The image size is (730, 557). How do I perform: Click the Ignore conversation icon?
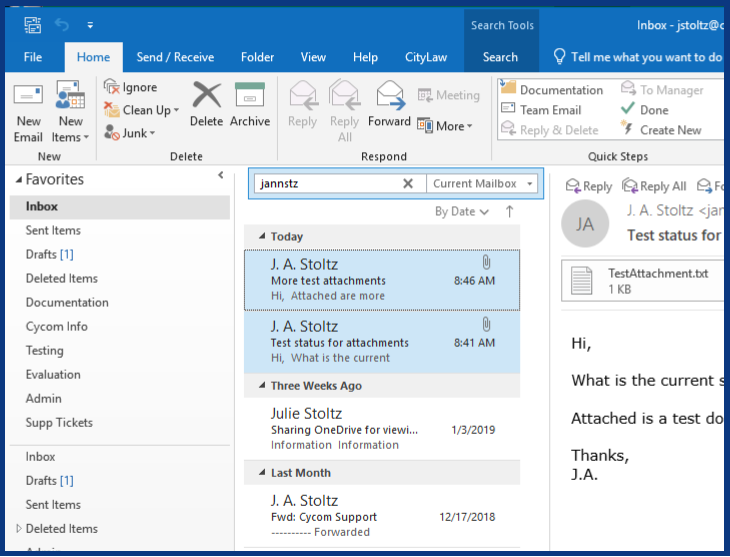click(111, 87)
